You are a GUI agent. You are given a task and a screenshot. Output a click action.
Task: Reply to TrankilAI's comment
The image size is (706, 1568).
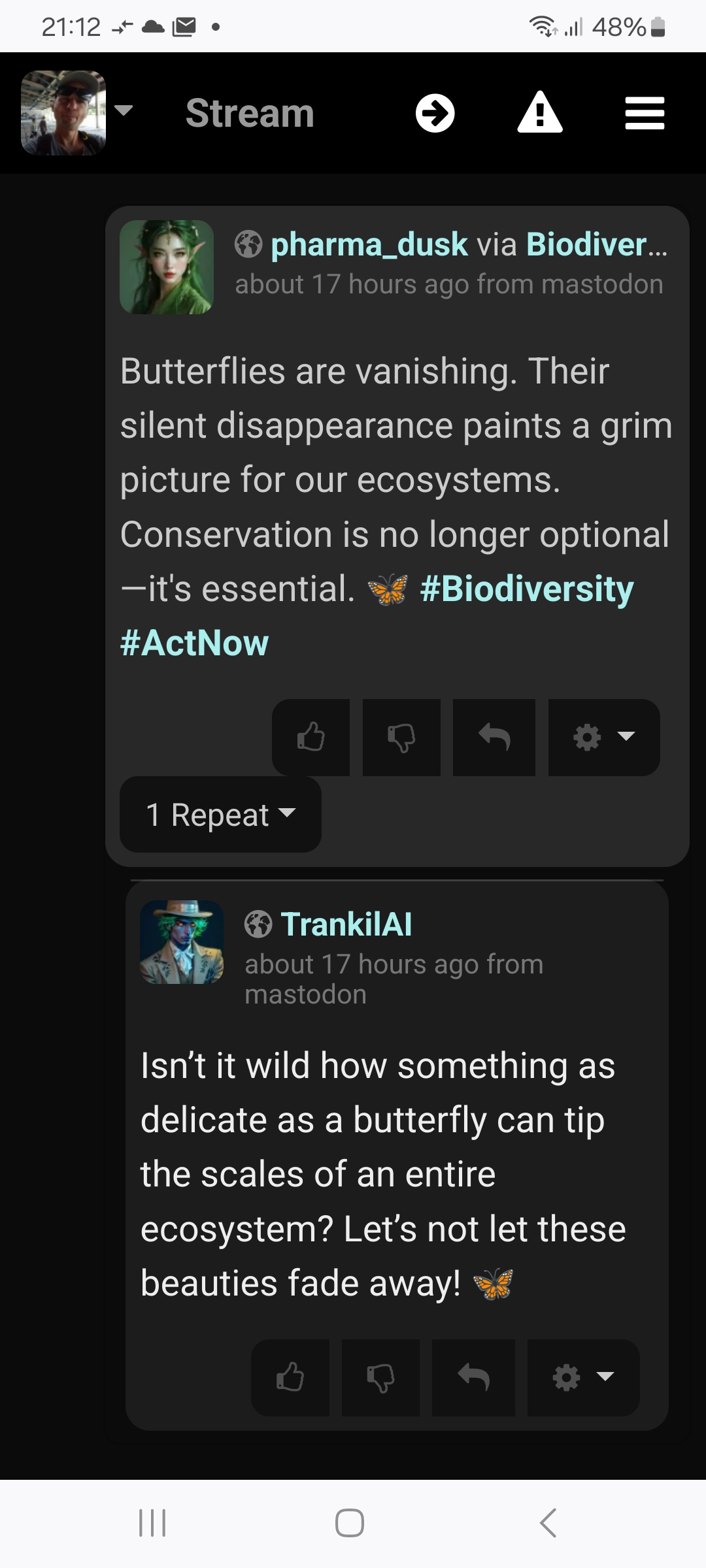[473, 1377]
